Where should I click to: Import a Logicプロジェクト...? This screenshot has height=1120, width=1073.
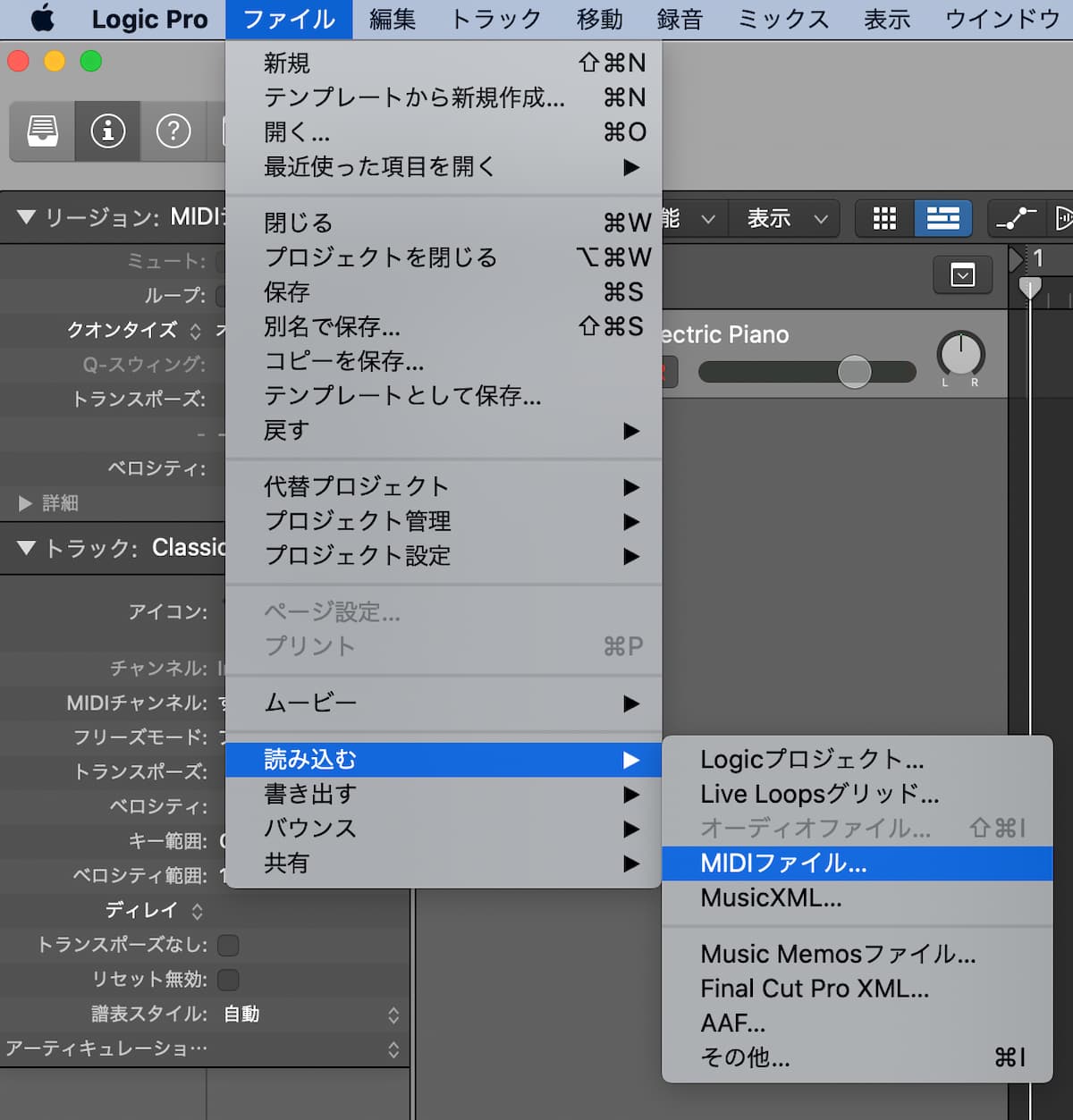tap(858, 760)
